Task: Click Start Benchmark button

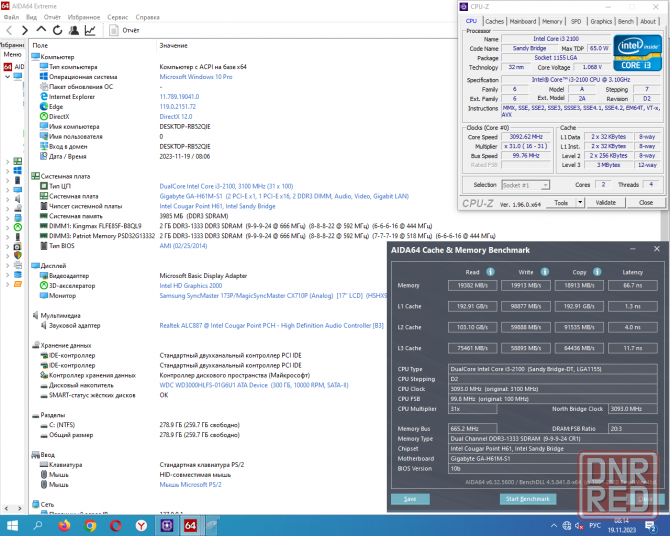Action: [x=528, y=499]
